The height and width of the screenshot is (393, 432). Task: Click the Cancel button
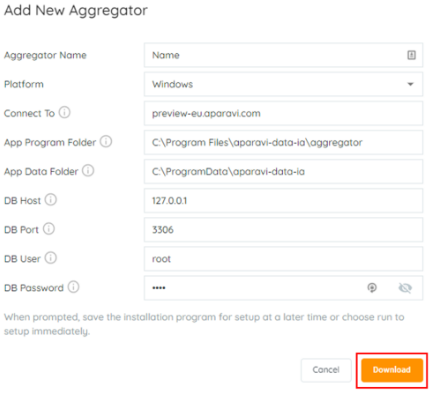pyautogui.click(x=326, y=370)
